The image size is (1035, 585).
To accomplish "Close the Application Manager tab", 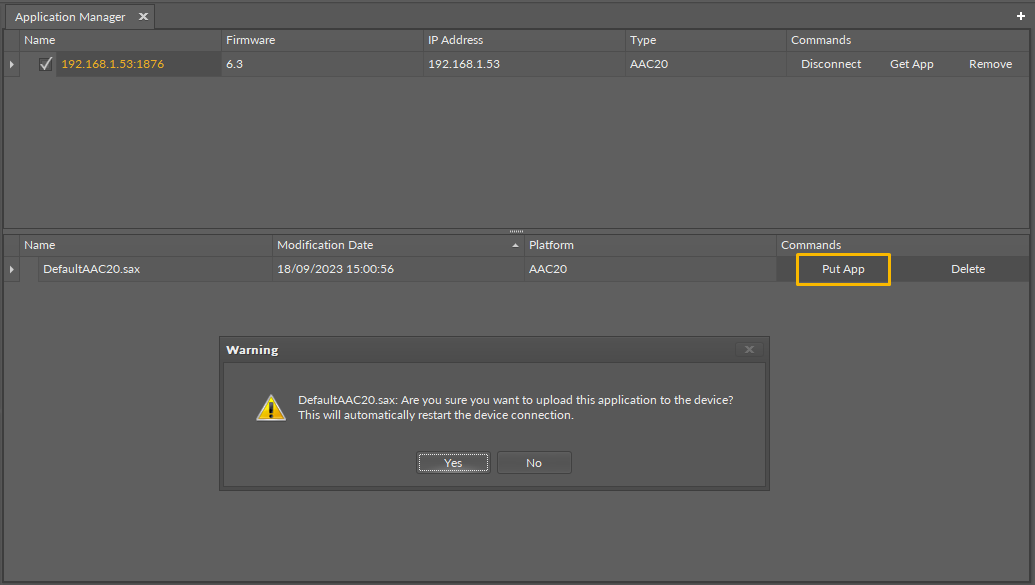I will (143, 17).
